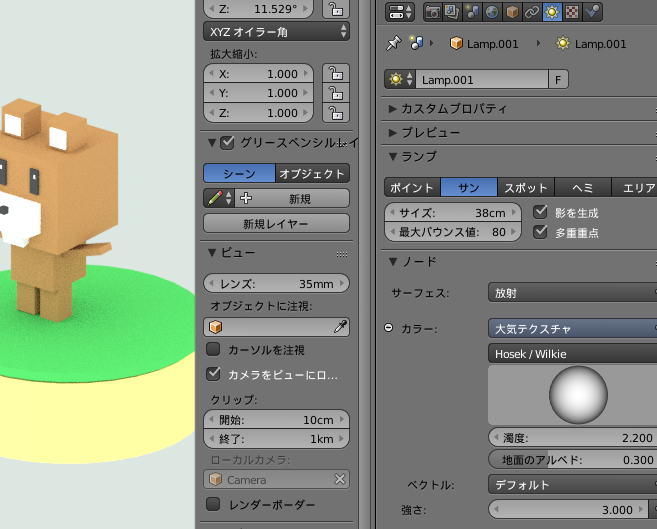Open the Scene properties tab

click(x=472, y=12)
